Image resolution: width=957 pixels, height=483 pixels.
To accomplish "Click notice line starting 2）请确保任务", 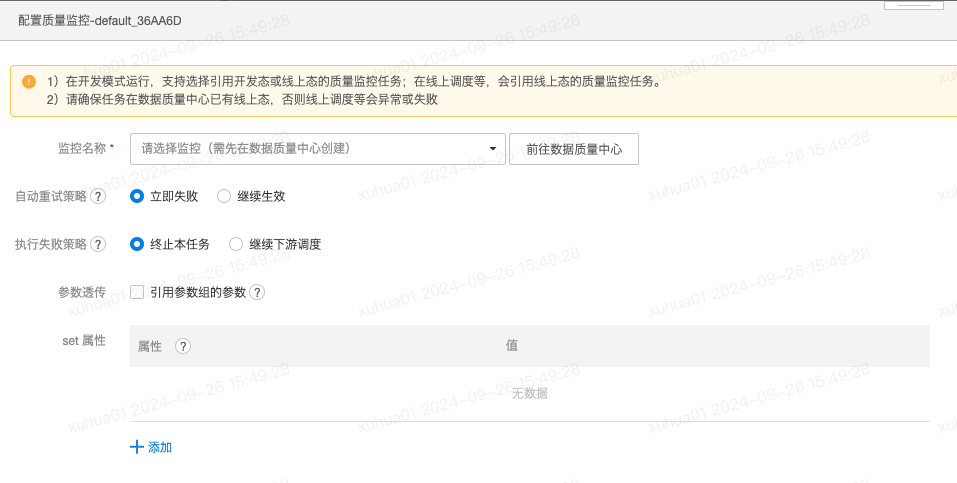I will click(x=242, y=100).
